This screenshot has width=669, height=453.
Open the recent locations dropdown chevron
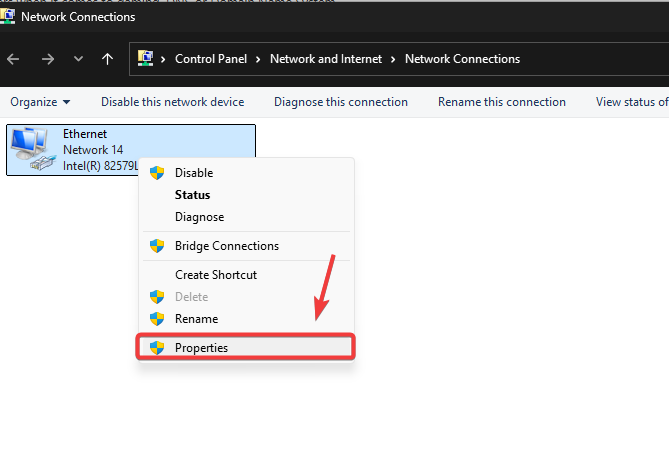78,59
